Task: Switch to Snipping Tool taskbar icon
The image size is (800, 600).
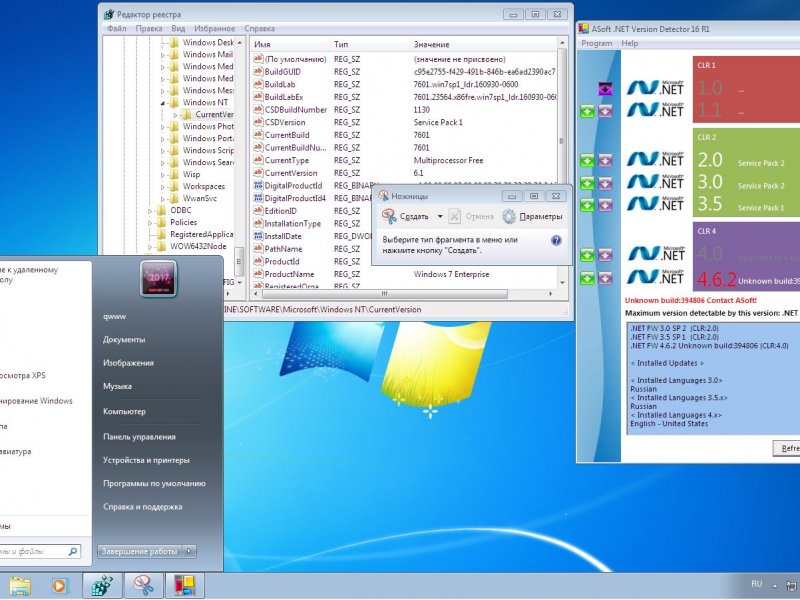Action: point(144,586)
